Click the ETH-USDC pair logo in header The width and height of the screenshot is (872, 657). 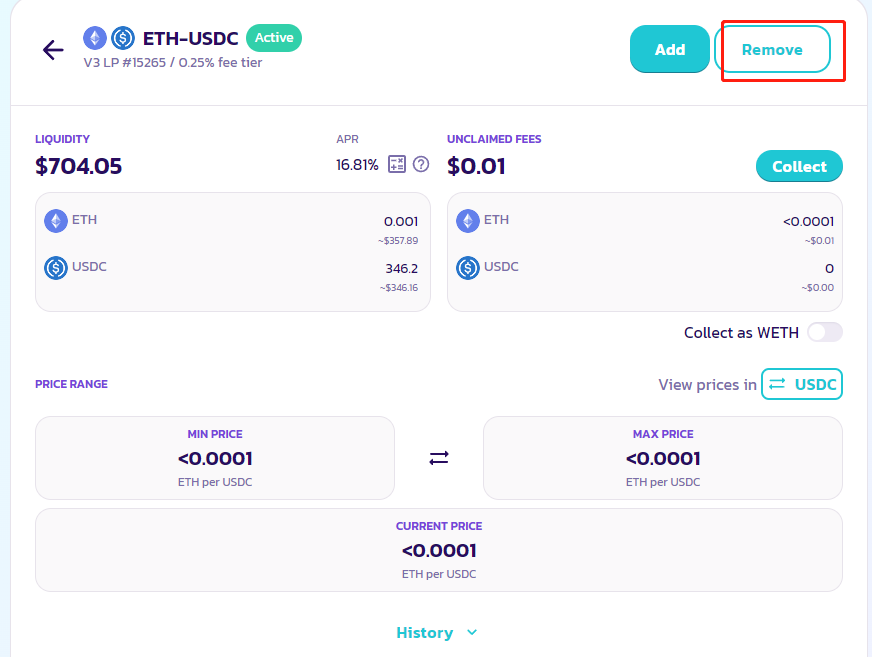tap(109, 39)
